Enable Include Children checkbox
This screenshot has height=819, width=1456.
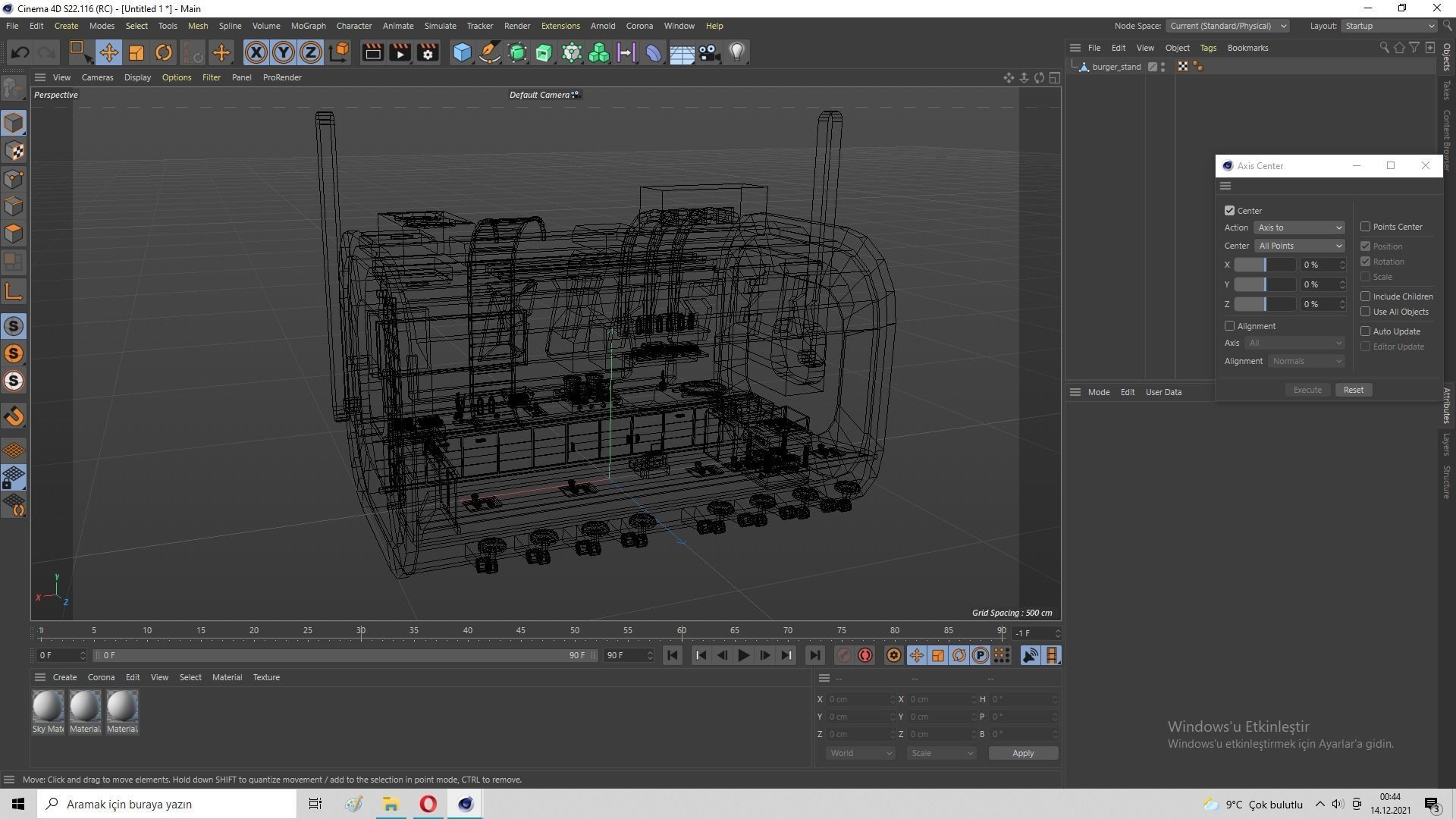tap(1365, 297)
